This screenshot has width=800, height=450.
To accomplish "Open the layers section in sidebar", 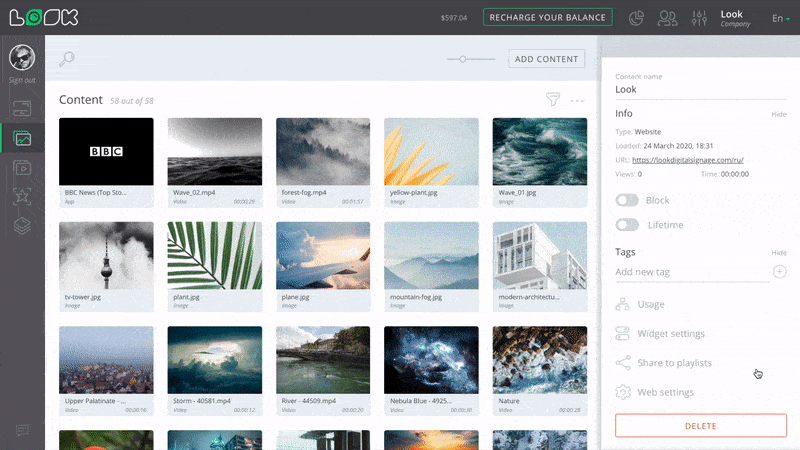I will [x=22, y=226].
